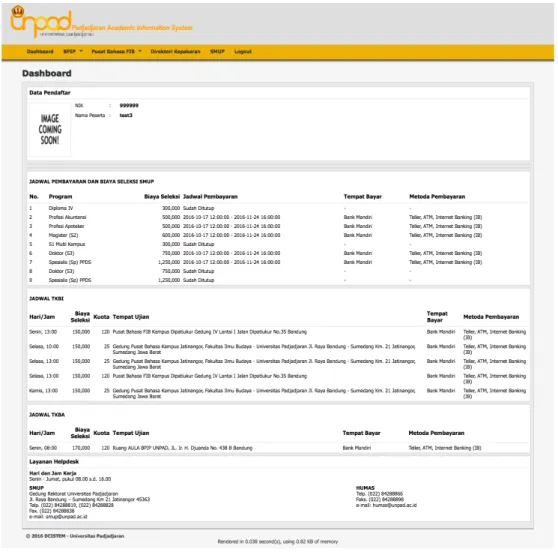
Task: Go to the Direktori Kepakaran menu item
Action: point(175,52)
